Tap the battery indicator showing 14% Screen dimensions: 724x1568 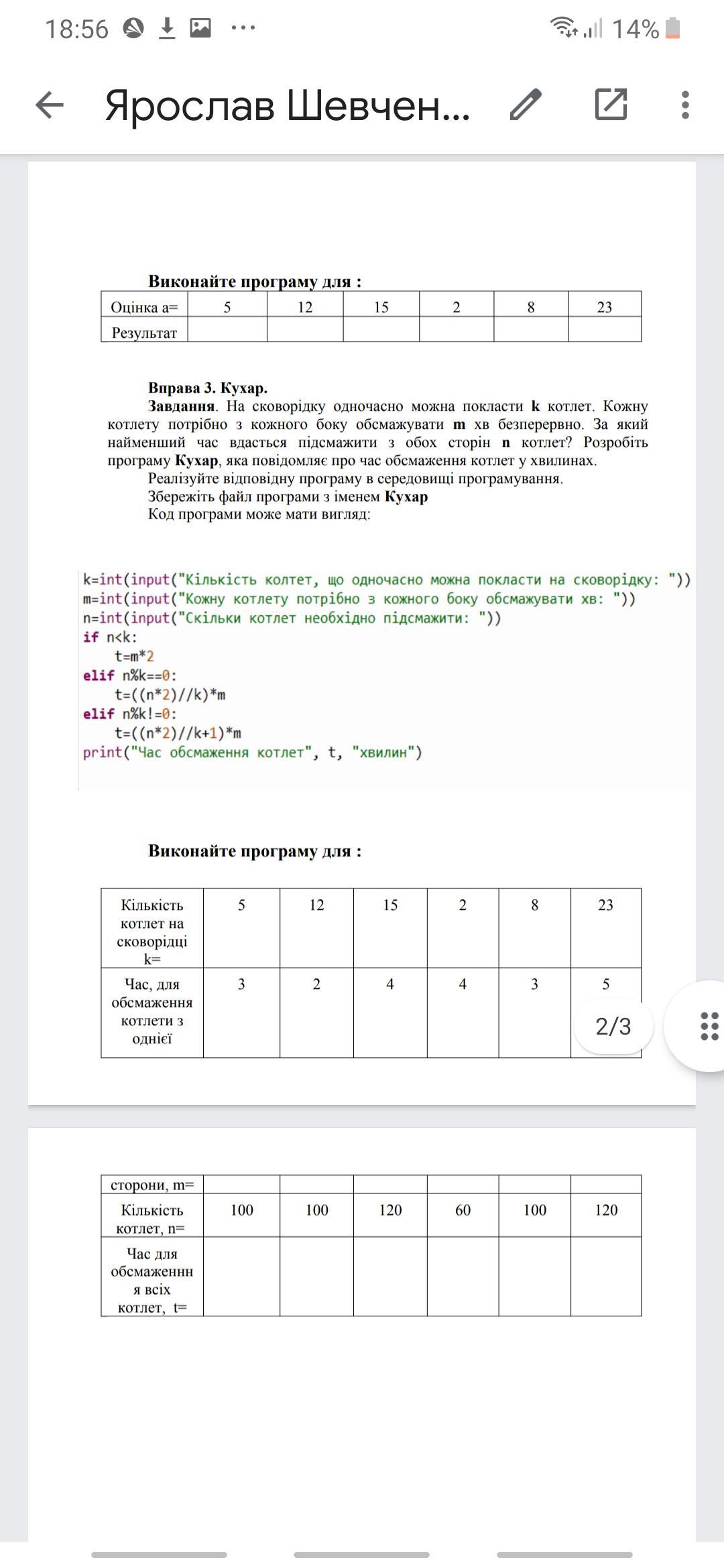point(646,29)
